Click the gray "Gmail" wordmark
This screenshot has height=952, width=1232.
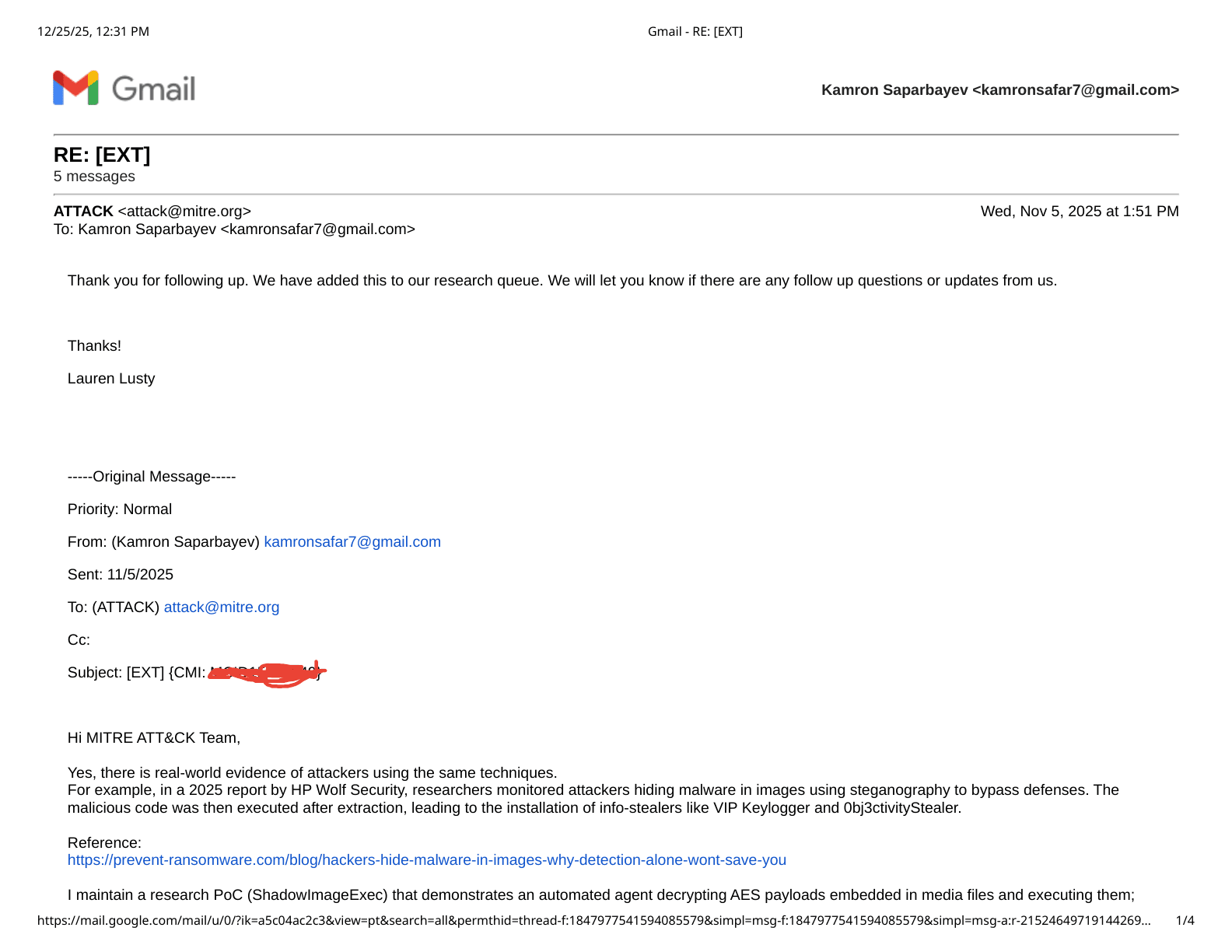pyautogui.click(x=154, y=89)
